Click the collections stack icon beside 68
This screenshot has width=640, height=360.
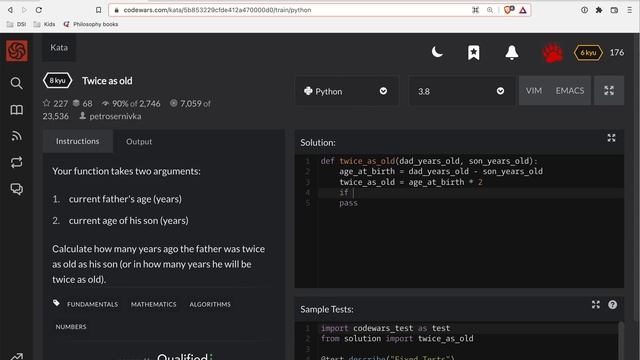(x=76, y=103)
